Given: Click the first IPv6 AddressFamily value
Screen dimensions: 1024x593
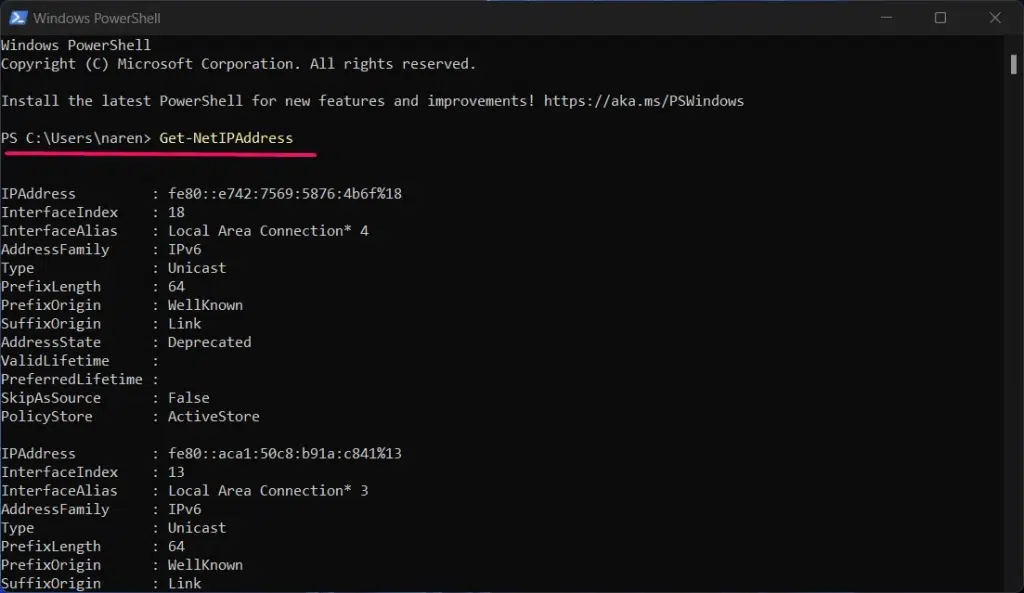Looking at the screenshot, I should point(185,249).
